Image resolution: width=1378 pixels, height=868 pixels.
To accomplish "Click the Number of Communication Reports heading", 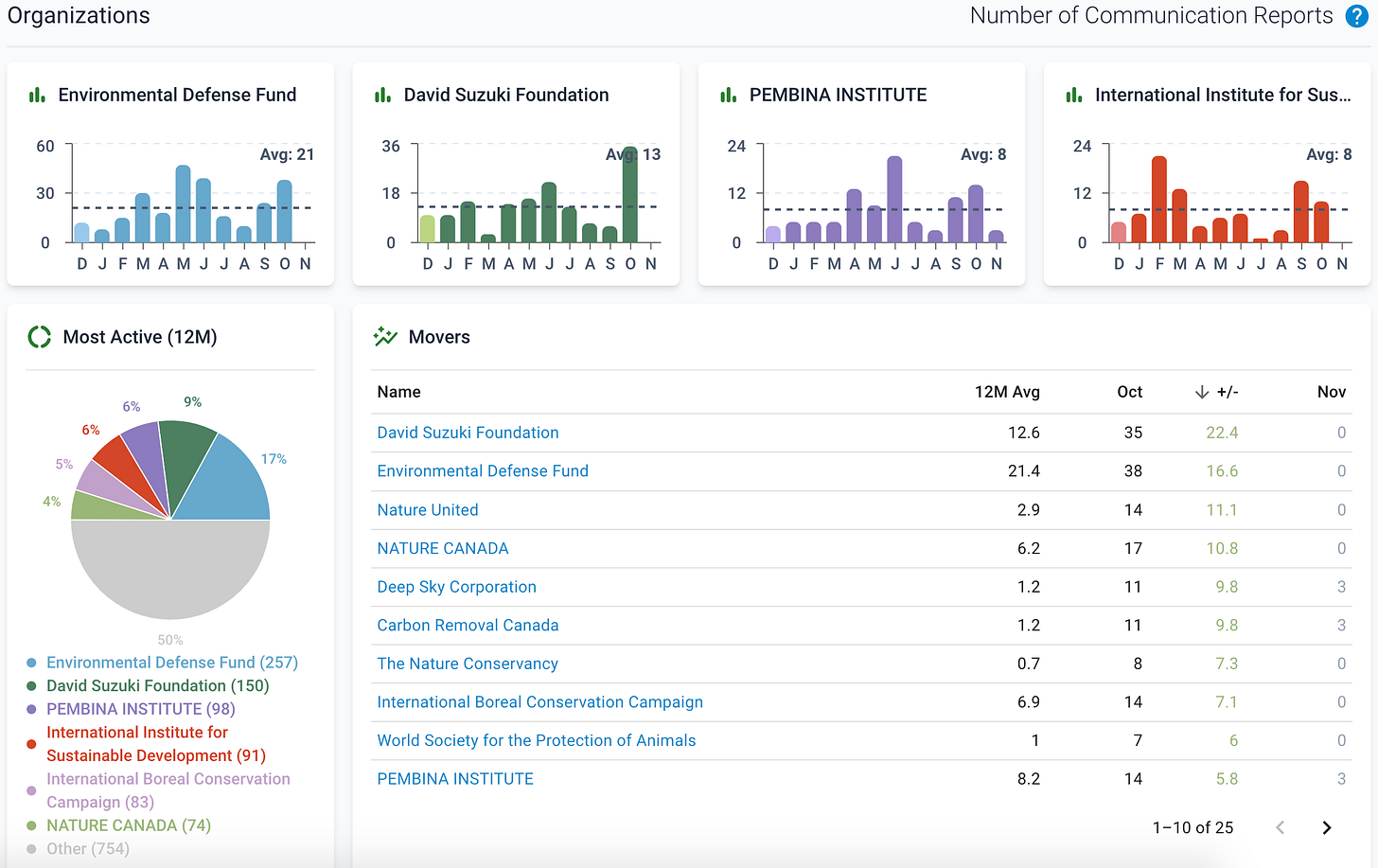I will 1151,16.
